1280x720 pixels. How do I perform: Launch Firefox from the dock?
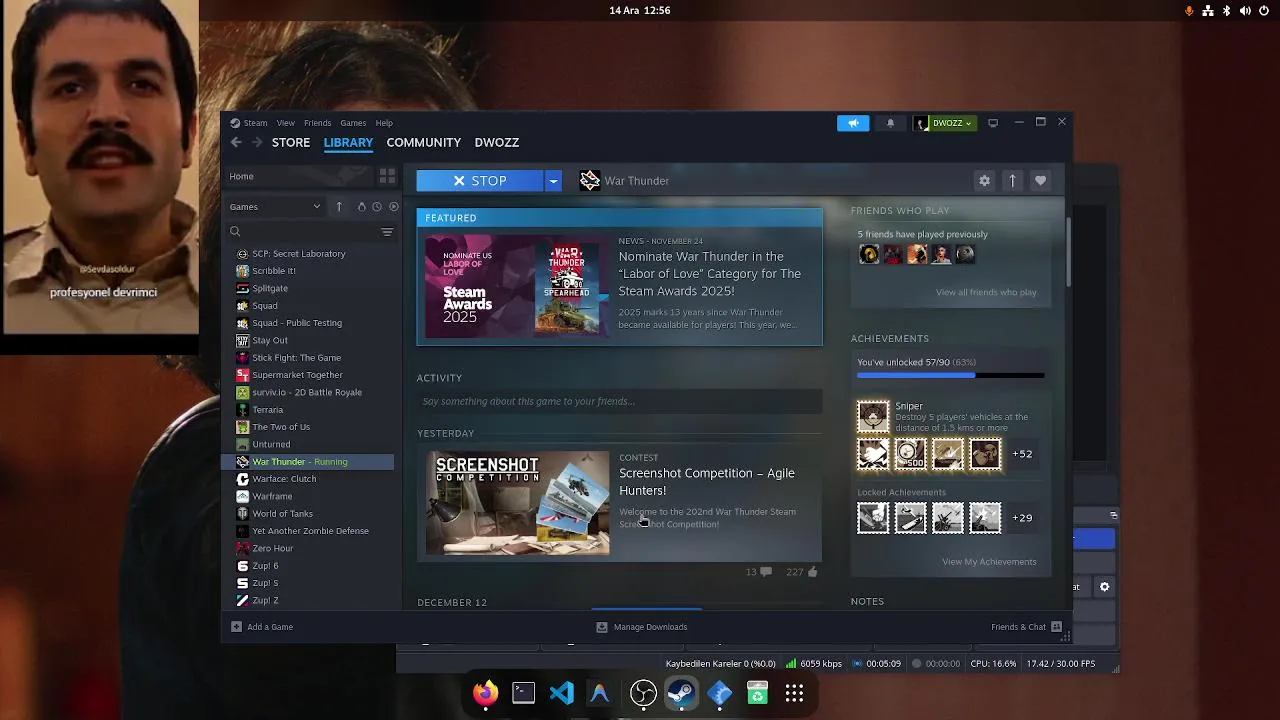485,693
